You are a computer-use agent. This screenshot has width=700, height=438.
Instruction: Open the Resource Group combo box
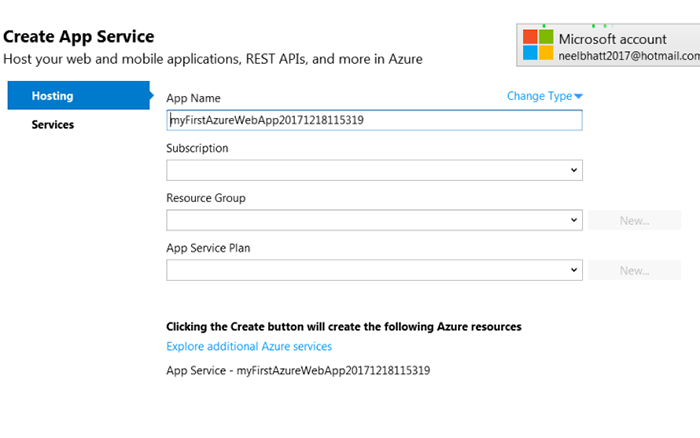(374, 220)
